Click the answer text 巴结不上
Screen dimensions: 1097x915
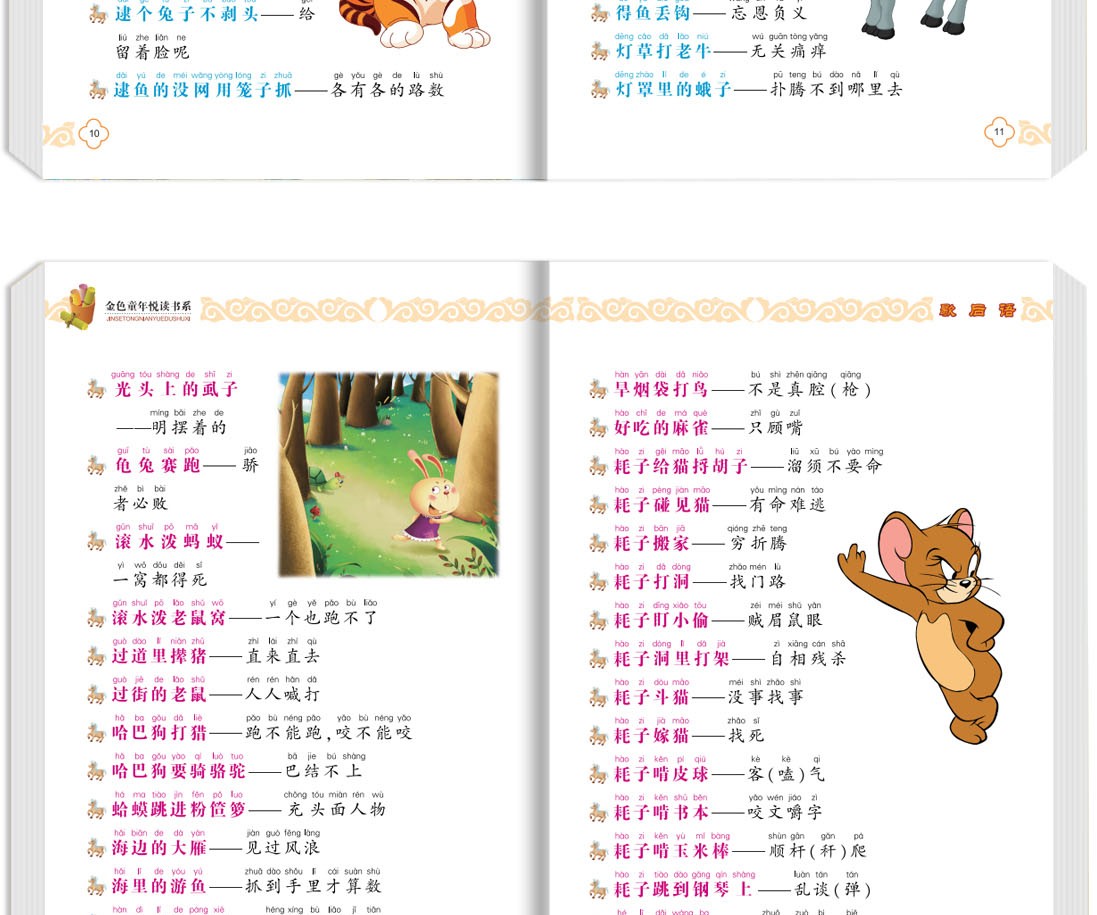324,771
